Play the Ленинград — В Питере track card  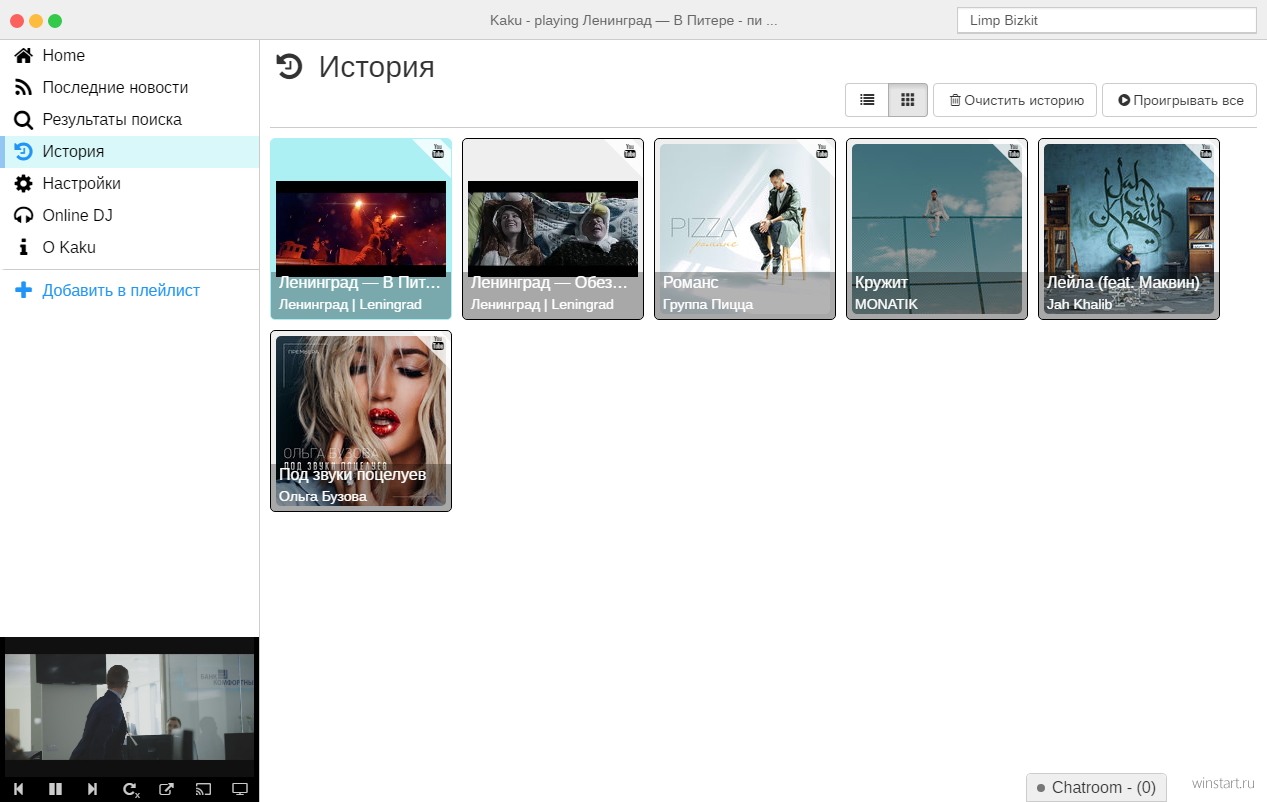pyautogui.click(x=361, y=229)
